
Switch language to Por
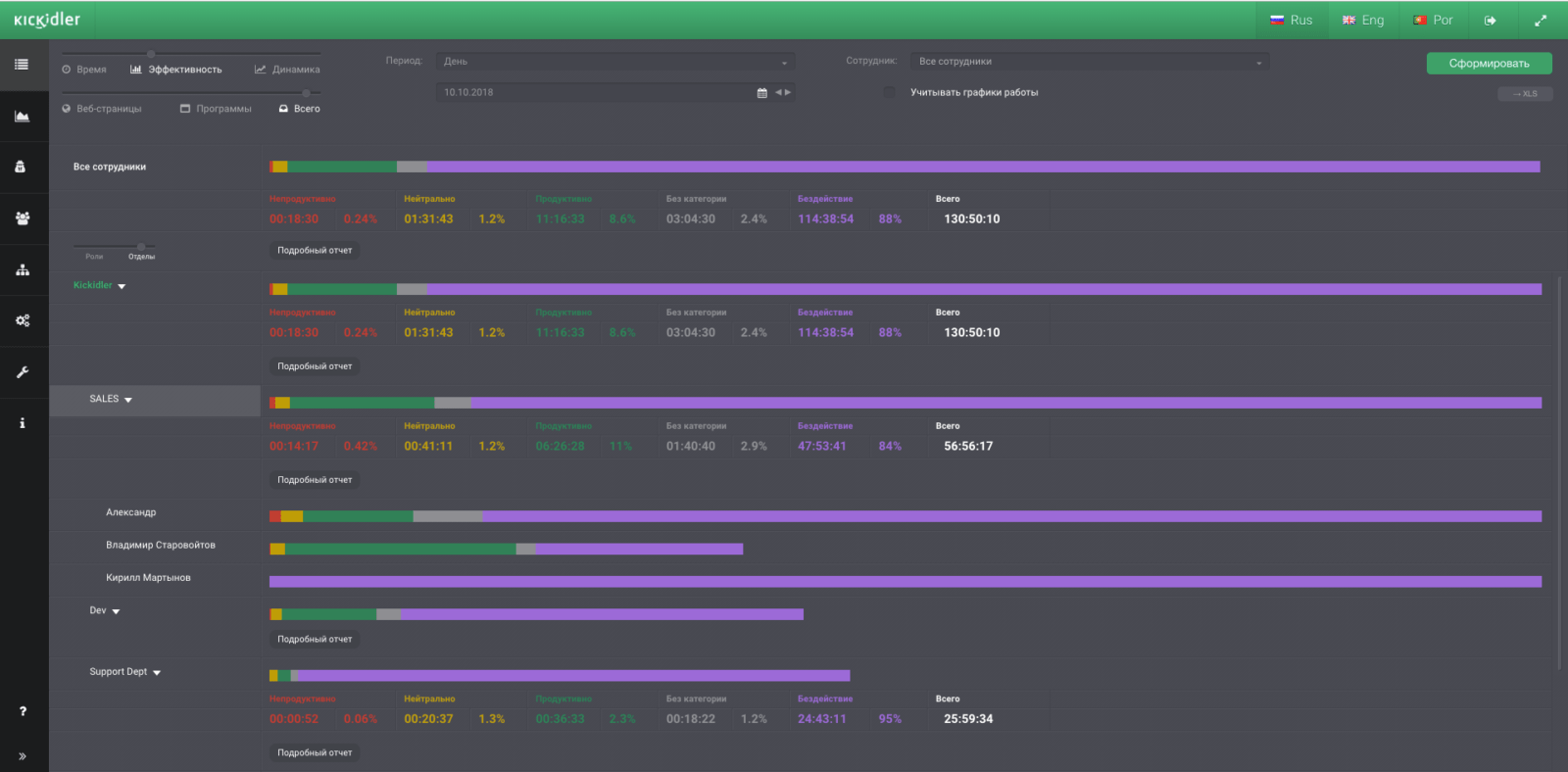(1433, 21)
